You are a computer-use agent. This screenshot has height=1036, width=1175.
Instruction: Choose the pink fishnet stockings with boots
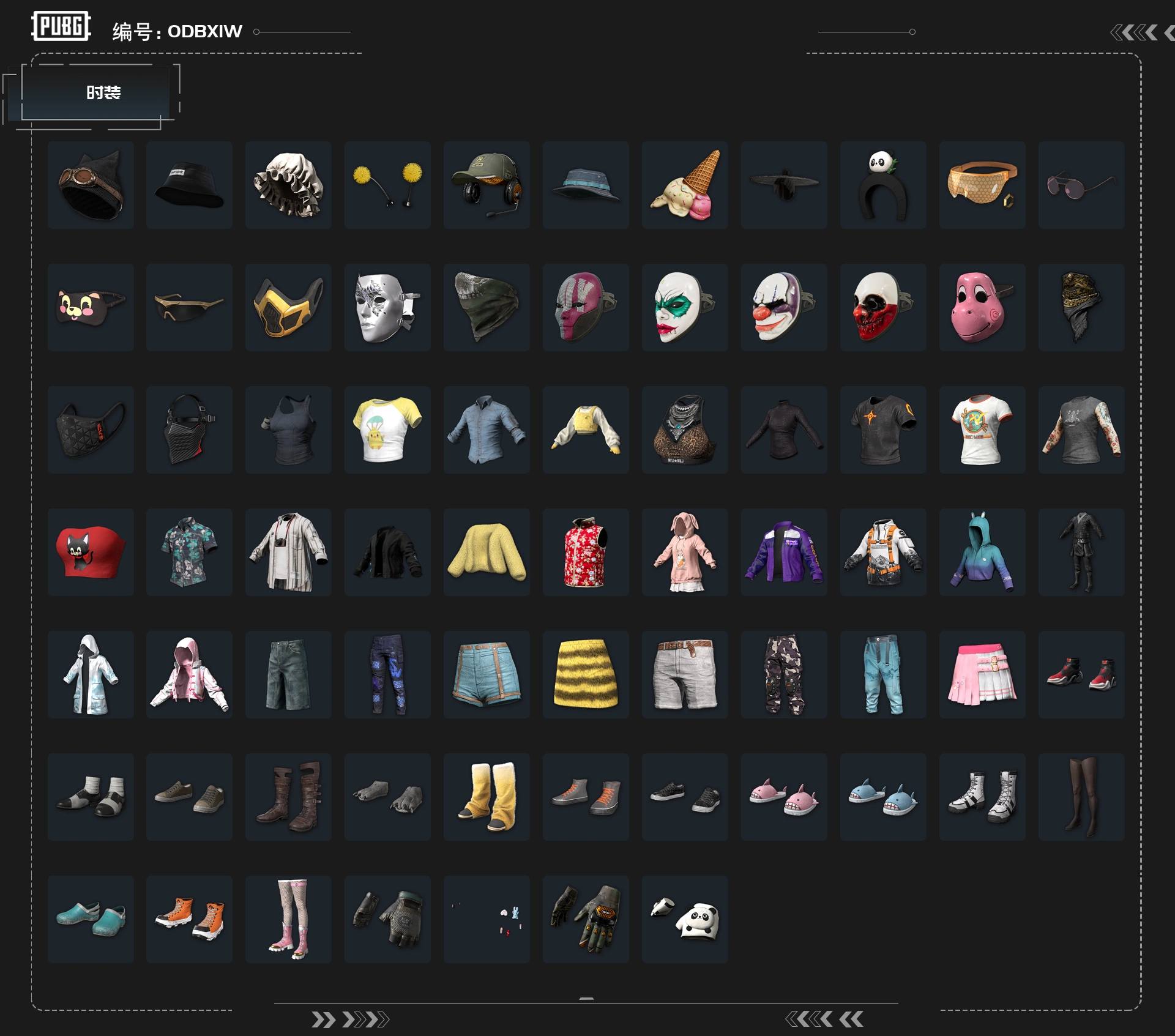pyautogui.click(x=288, y=919)
